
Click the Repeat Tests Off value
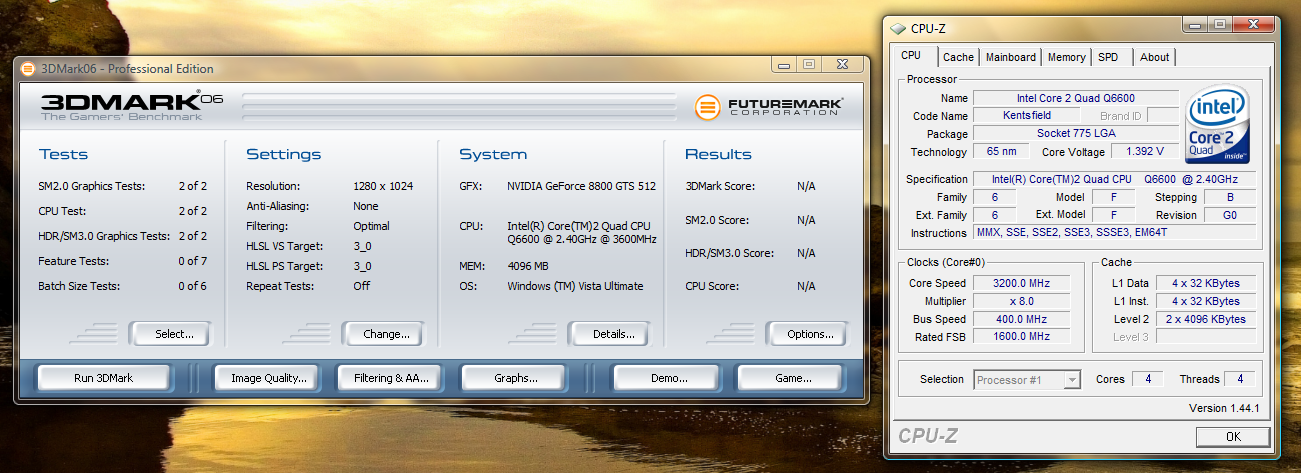[361, 286]
